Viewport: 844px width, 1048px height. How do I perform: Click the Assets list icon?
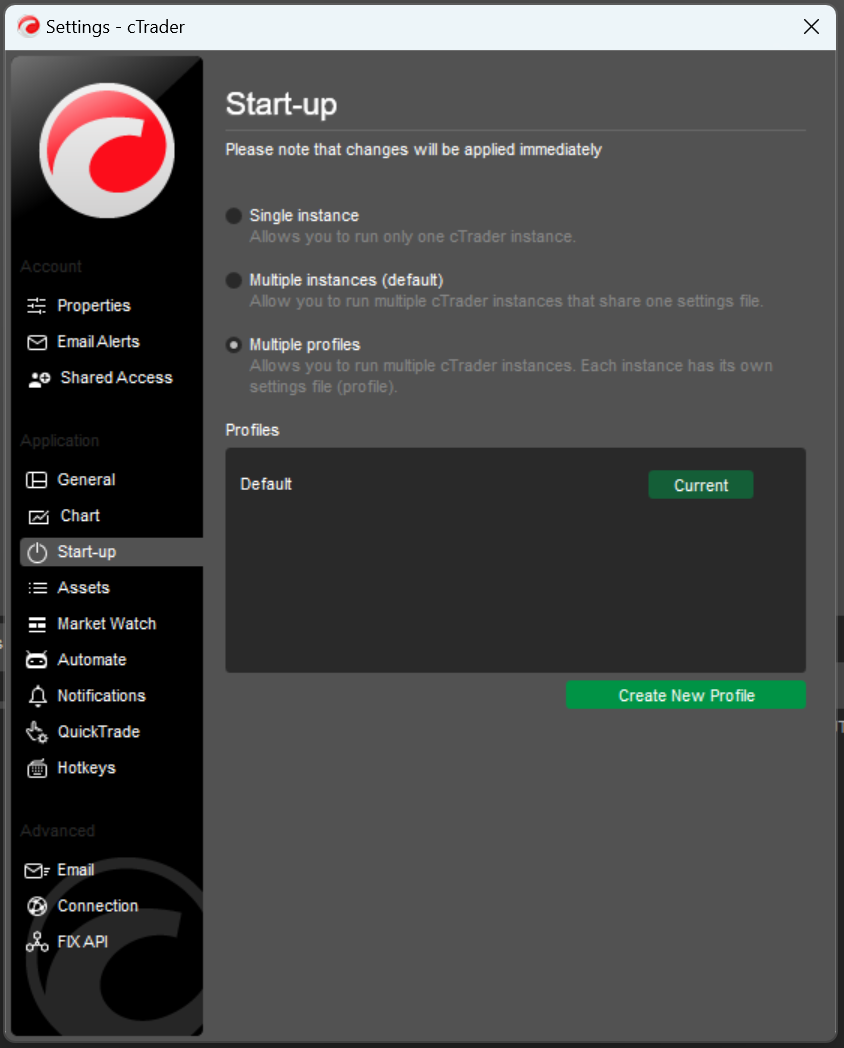(37, 588)
